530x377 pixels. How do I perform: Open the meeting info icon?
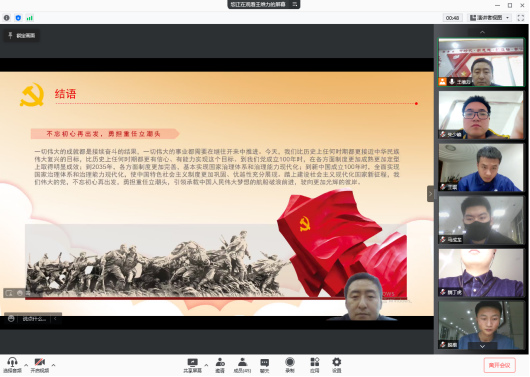coord(7,18)
